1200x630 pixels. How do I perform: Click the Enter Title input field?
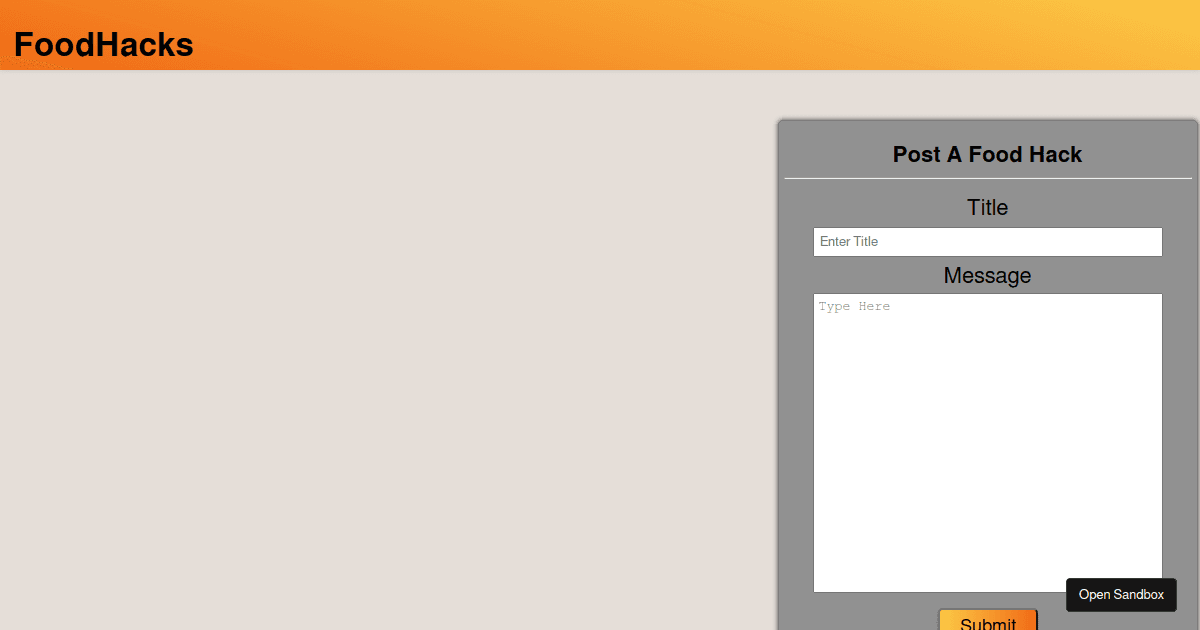tap(987, 241)
